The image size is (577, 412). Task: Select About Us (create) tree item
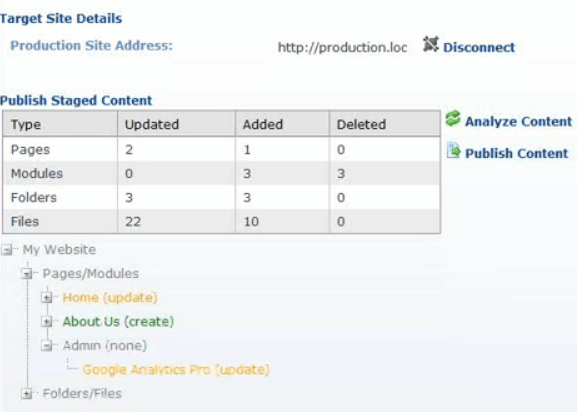(x=118, y=322)
